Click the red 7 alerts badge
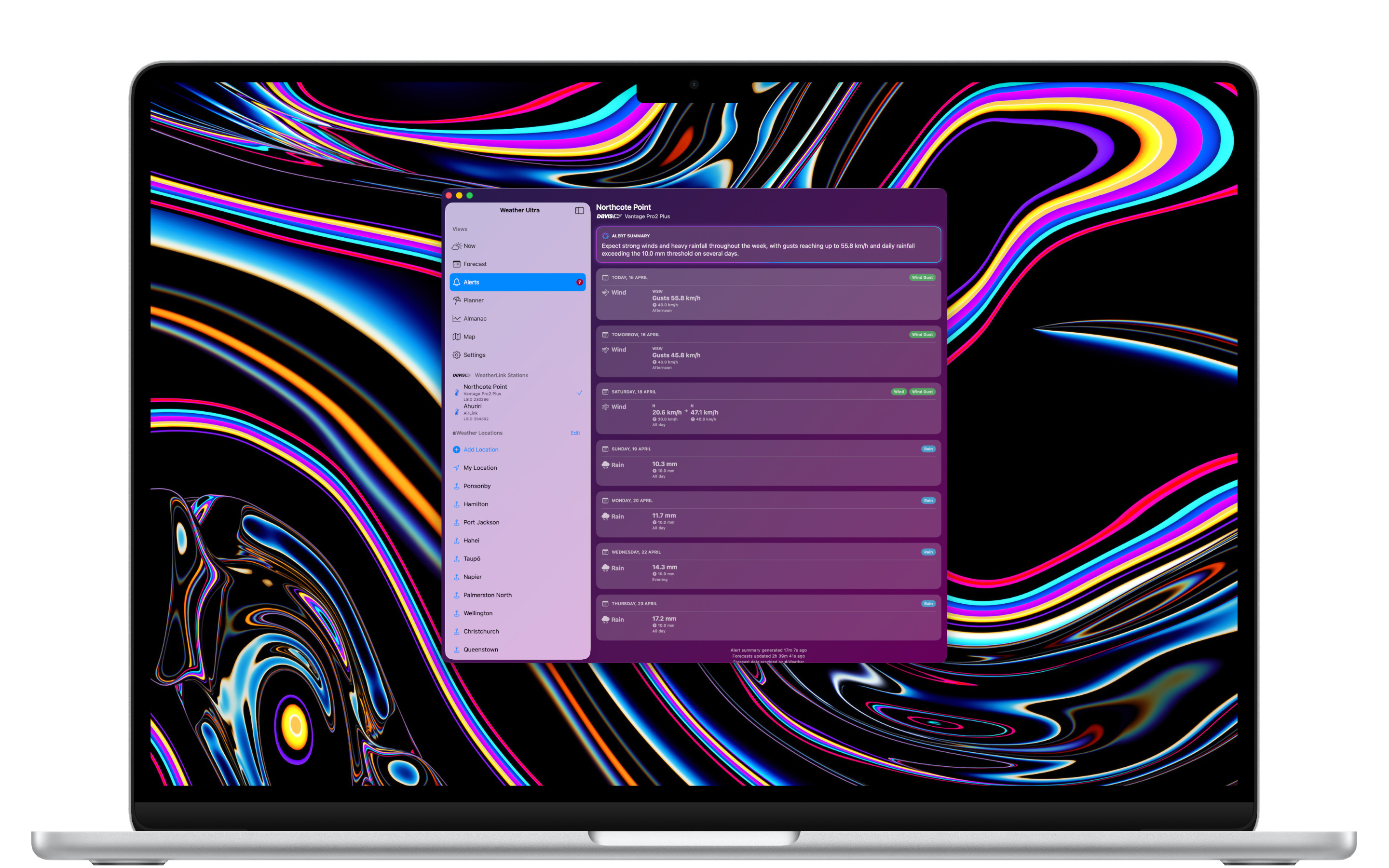This screenshot has height=868, width=1389. pos(580,282)
